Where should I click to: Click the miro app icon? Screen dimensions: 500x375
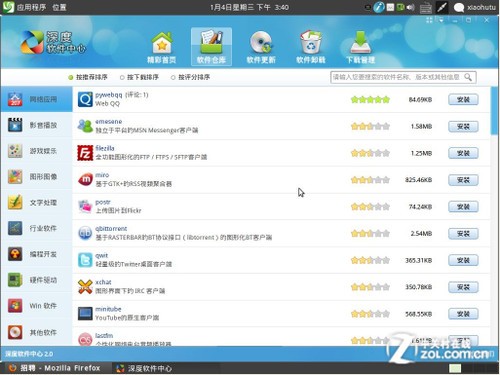(85, 180)
